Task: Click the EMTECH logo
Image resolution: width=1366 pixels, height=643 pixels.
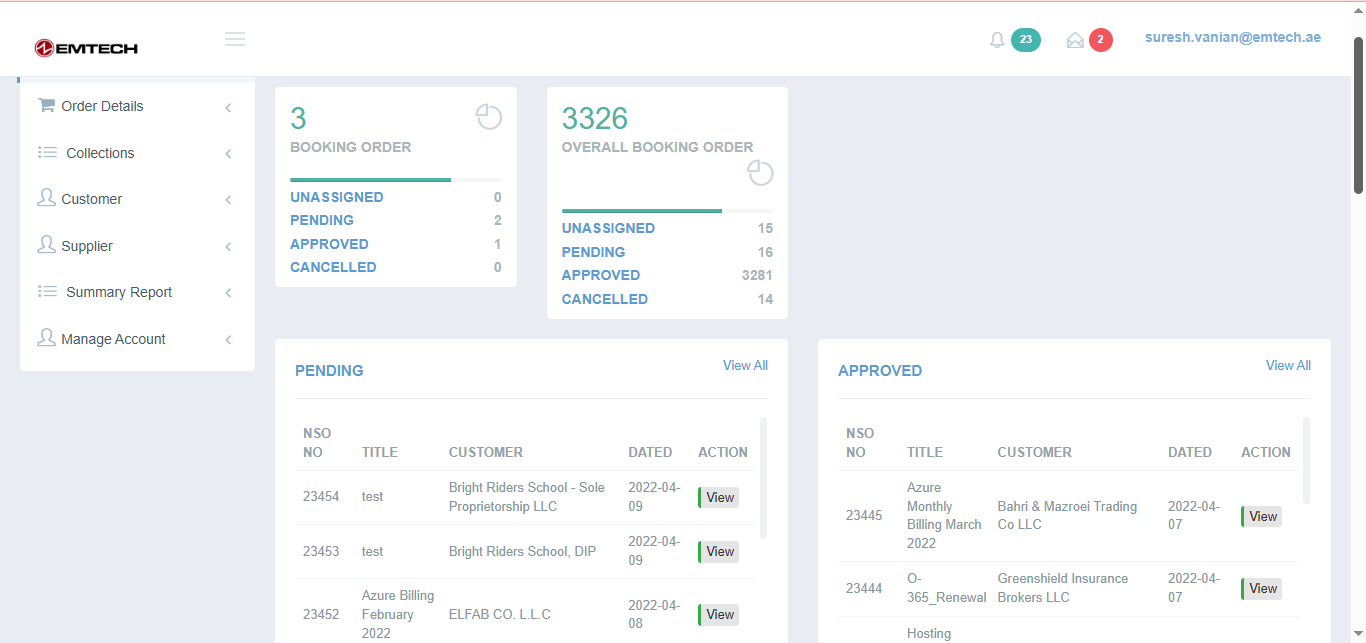Action: click(x=86, y=48)
